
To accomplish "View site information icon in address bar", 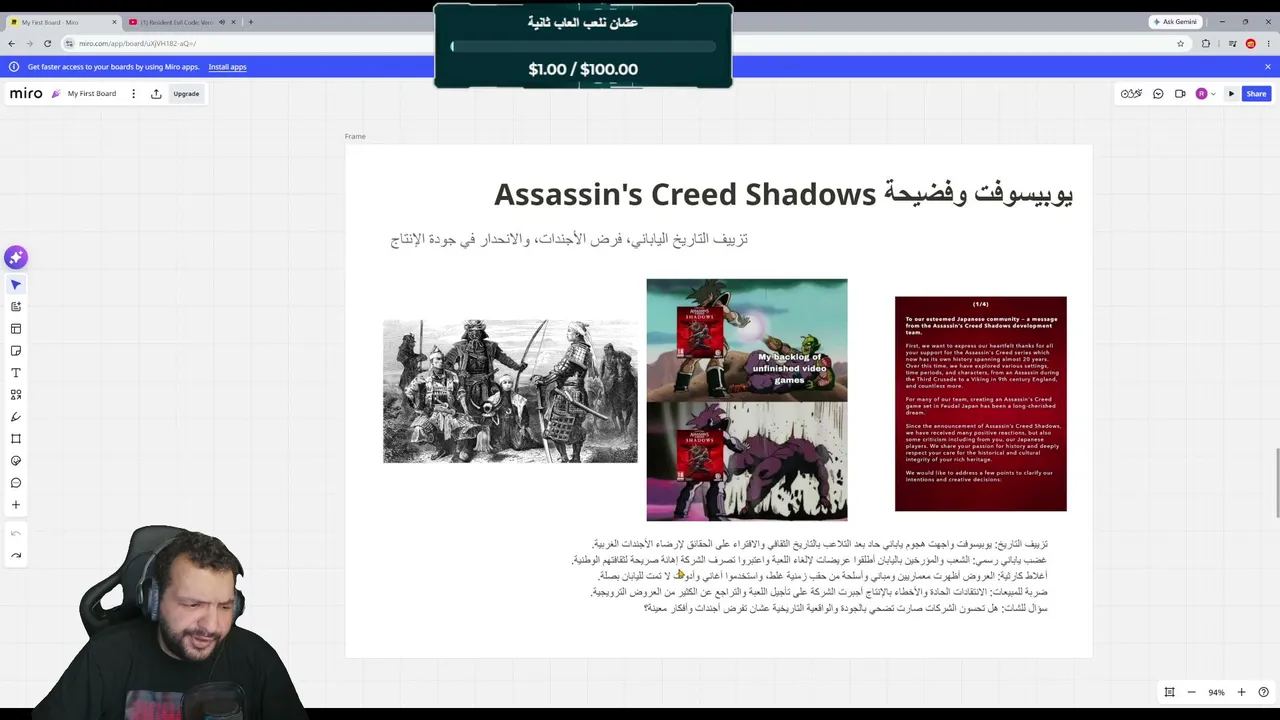I will tap(69, 44).
